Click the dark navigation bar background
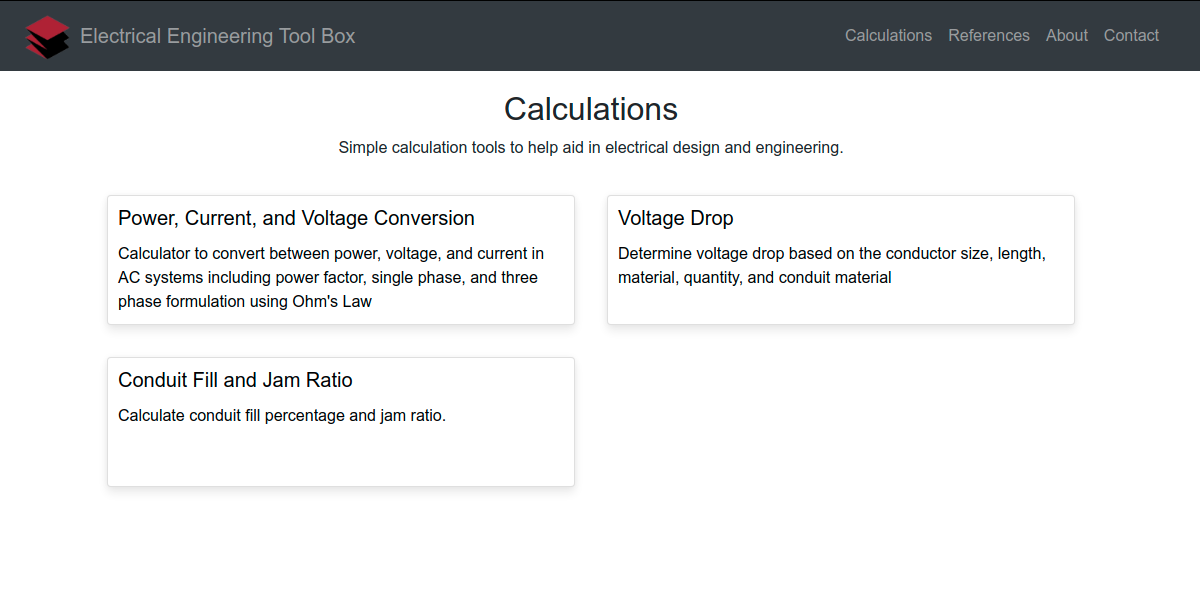1200x610 pixels. point(600,36)
